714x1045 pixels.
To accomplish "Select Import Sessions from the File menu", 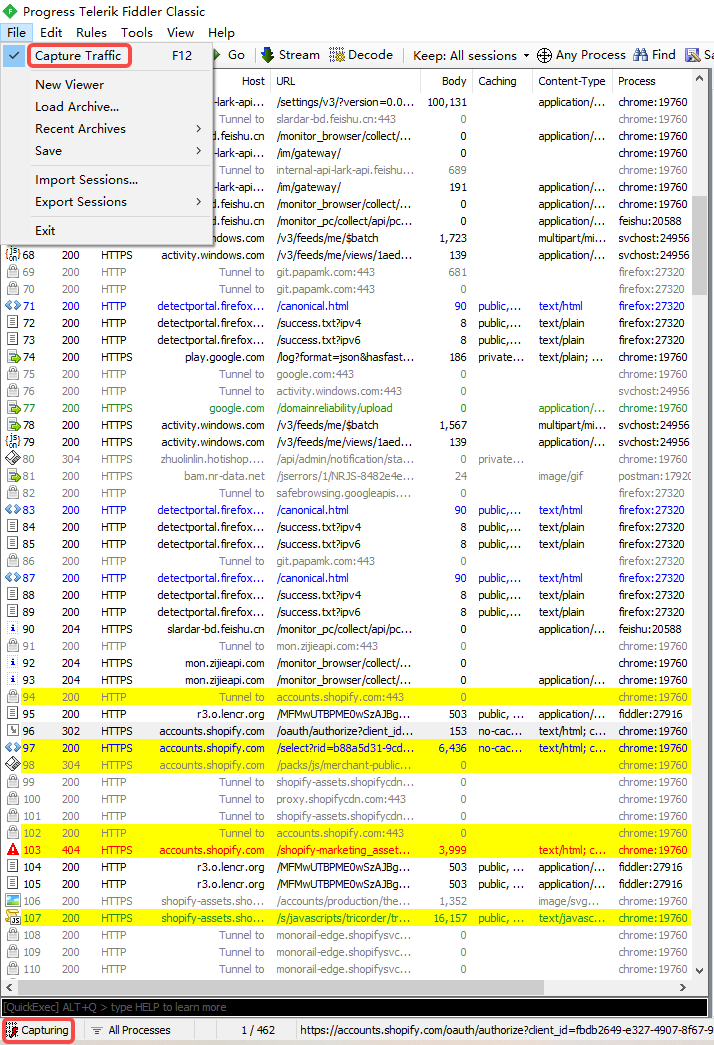I will (x=86, y=180).
